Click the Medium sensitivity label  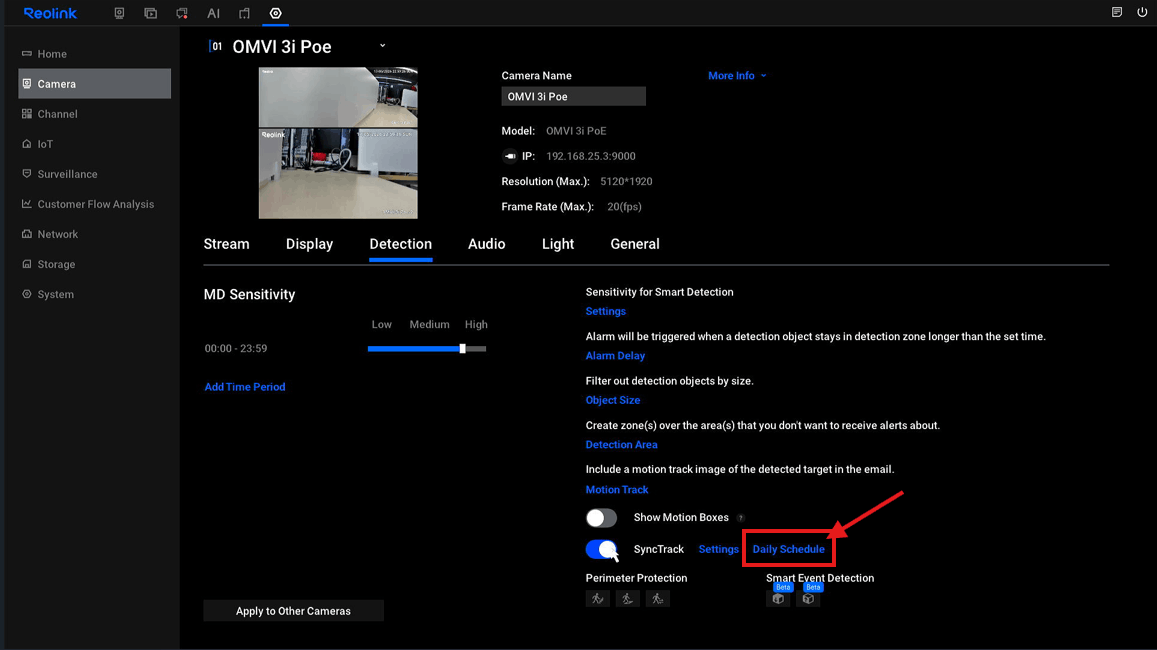(x=429, y=325)
